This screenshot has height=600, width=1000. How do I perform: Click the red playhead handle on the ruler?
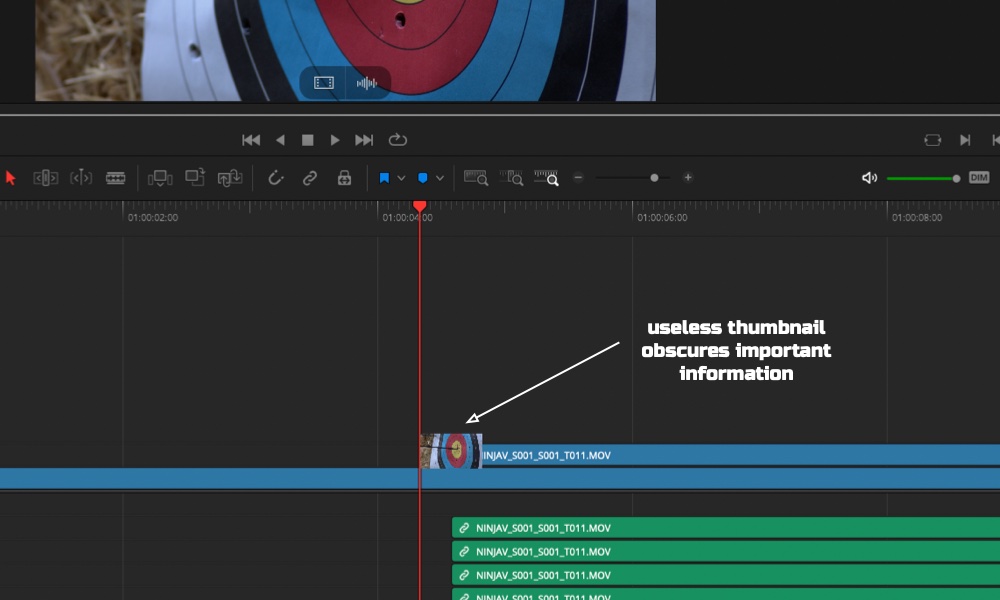pyautogui.click(x=420, y=206)
